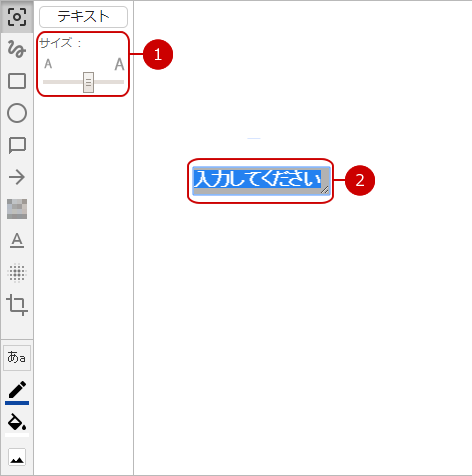Open the pen line color picker
This screenshot has width=472, height=476.
[17, 393]
